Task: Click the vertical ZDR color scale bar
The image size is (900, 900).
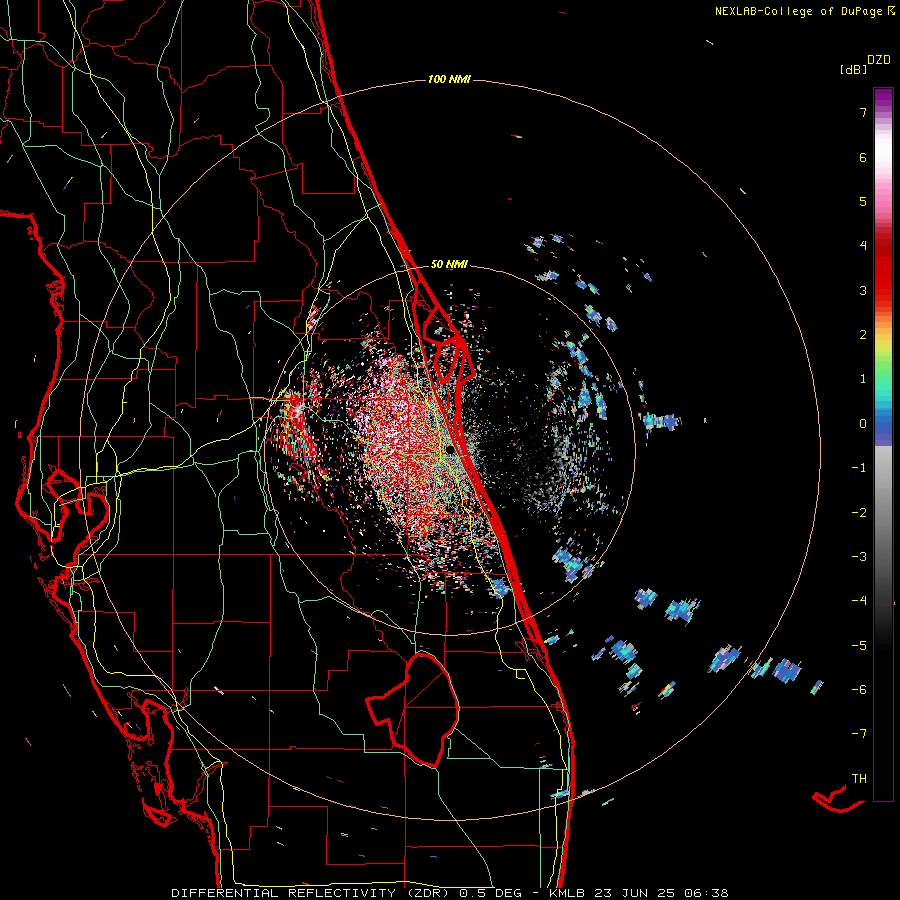Action: pos(883,444)
